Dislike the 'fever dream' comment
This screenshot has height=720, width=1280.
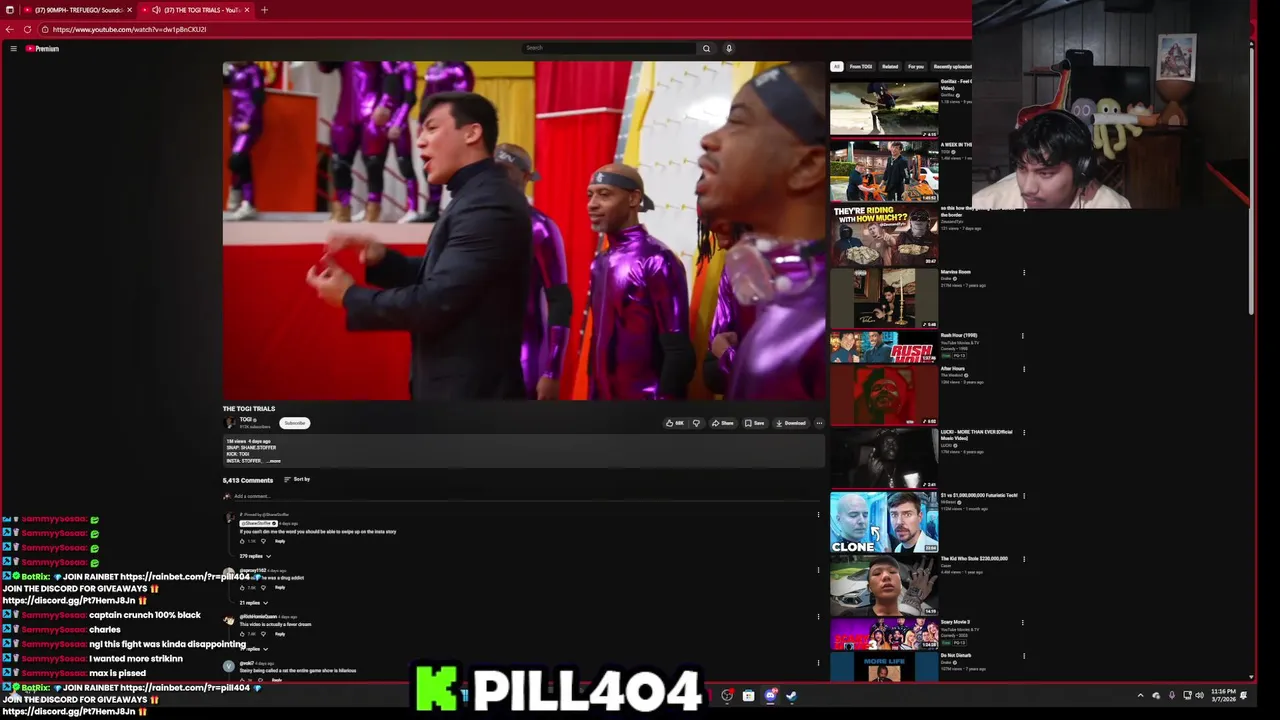point(263,634)
